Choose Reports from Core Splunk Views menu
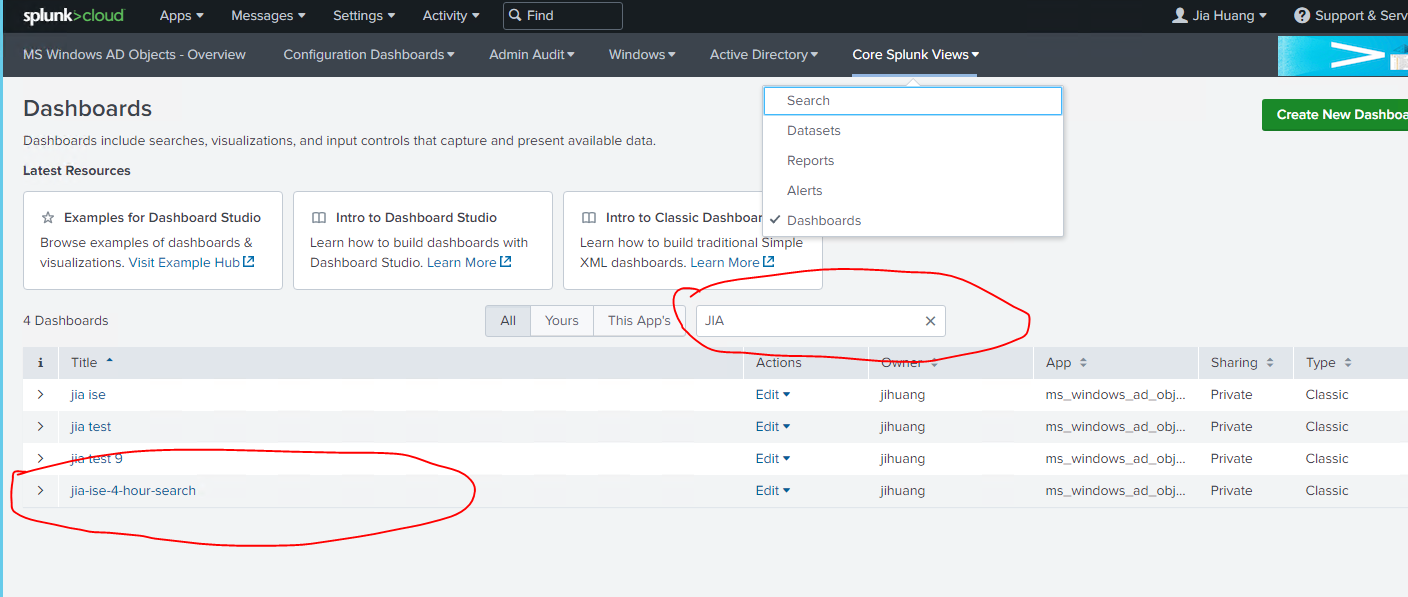This screenshot has height=597, width=1408. 810,161
